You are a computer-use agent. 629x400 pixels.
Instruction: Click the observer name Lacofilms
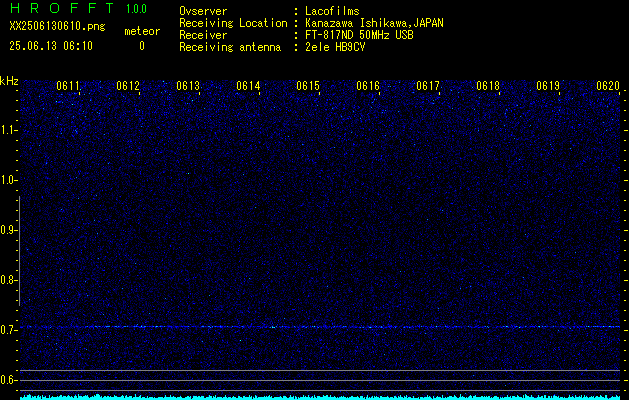click(332, 11)
